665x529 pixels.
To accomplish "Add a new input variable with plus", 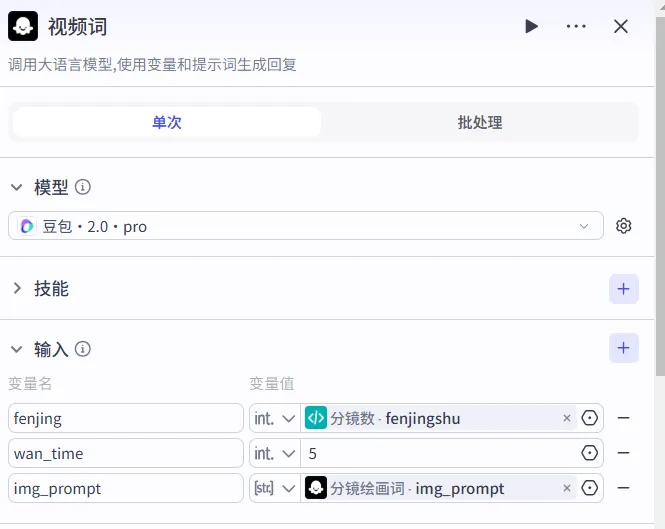I will 623,348.
